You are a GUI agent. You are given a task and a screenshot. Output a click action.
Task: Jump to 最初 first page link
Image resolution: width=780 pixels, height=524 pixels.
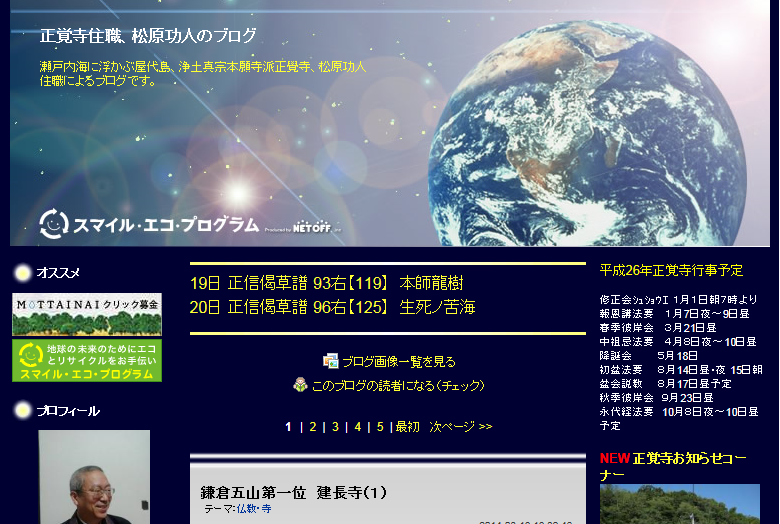(407, 426)
